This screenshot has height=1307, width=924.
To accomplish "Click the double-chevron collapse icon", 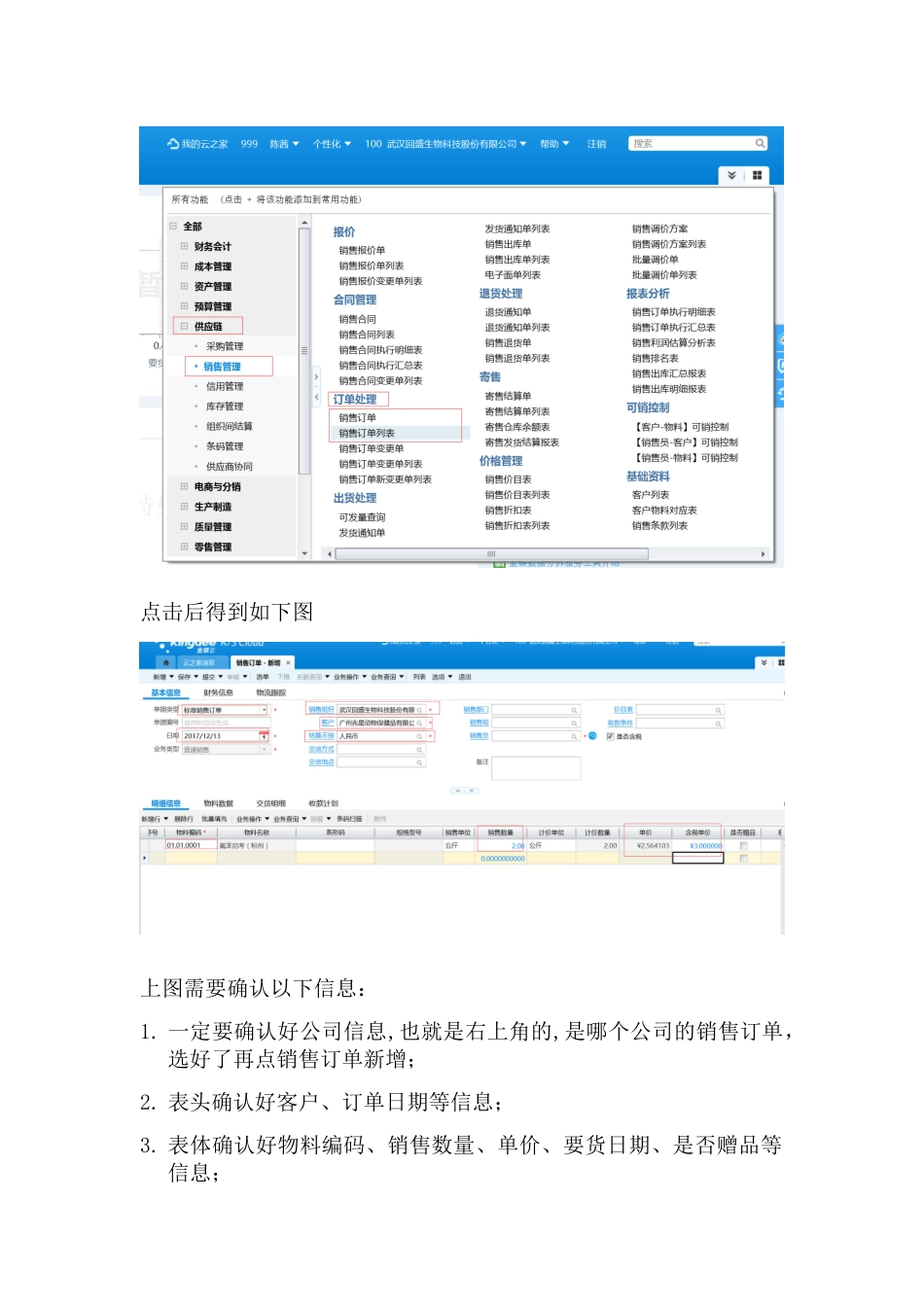I will (732, 175).
